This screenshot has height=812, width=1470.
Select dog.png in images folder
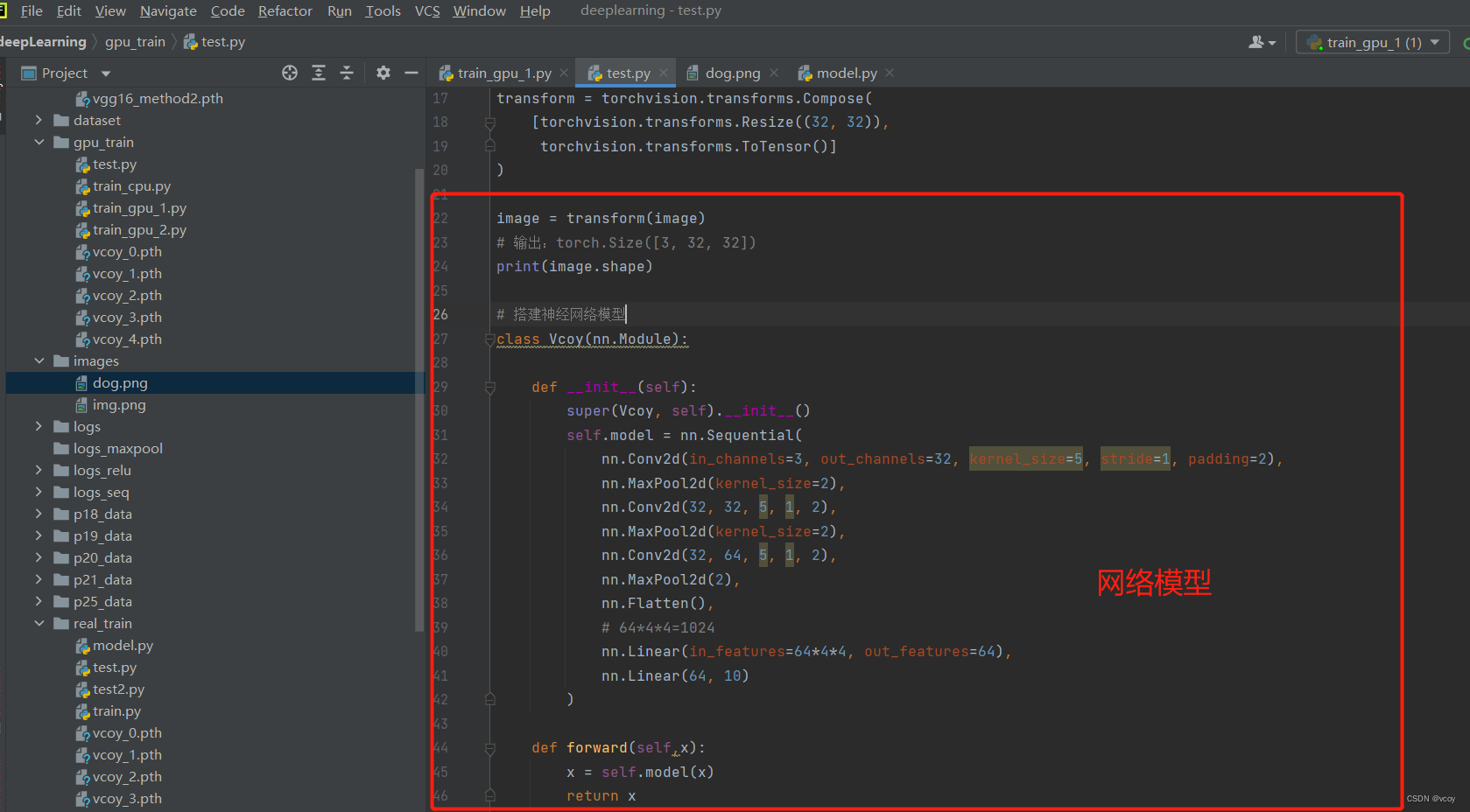120,382
